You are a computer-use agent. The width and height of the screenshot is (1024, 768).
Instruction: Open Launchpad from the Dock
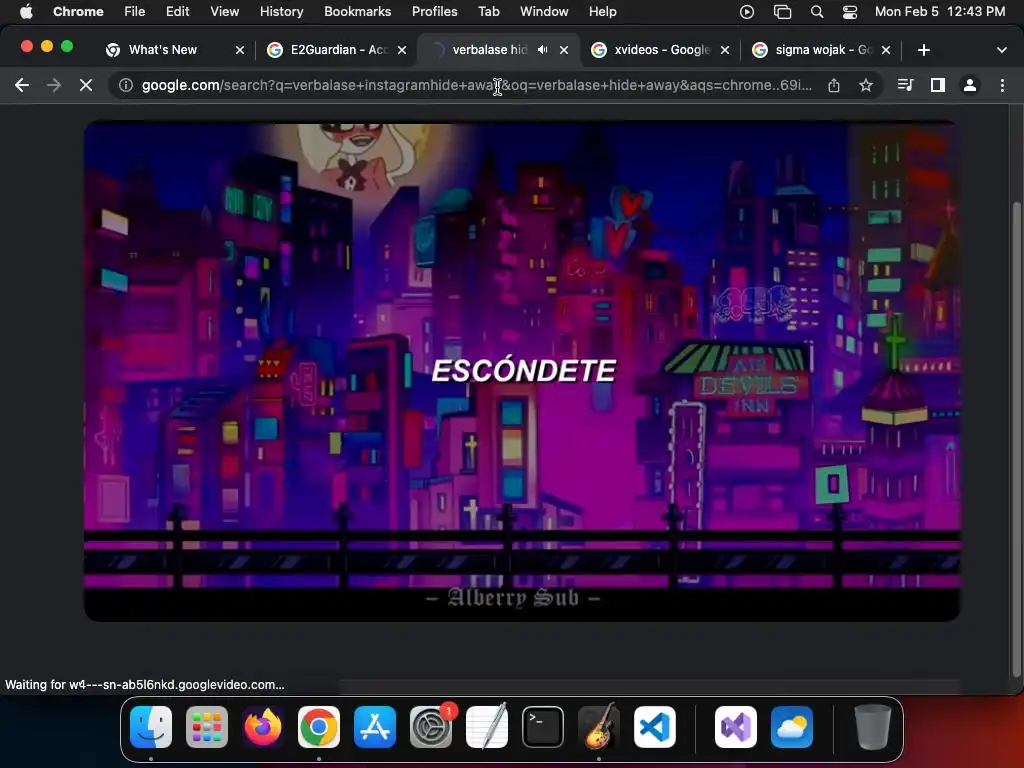click(x=207, y=727)
